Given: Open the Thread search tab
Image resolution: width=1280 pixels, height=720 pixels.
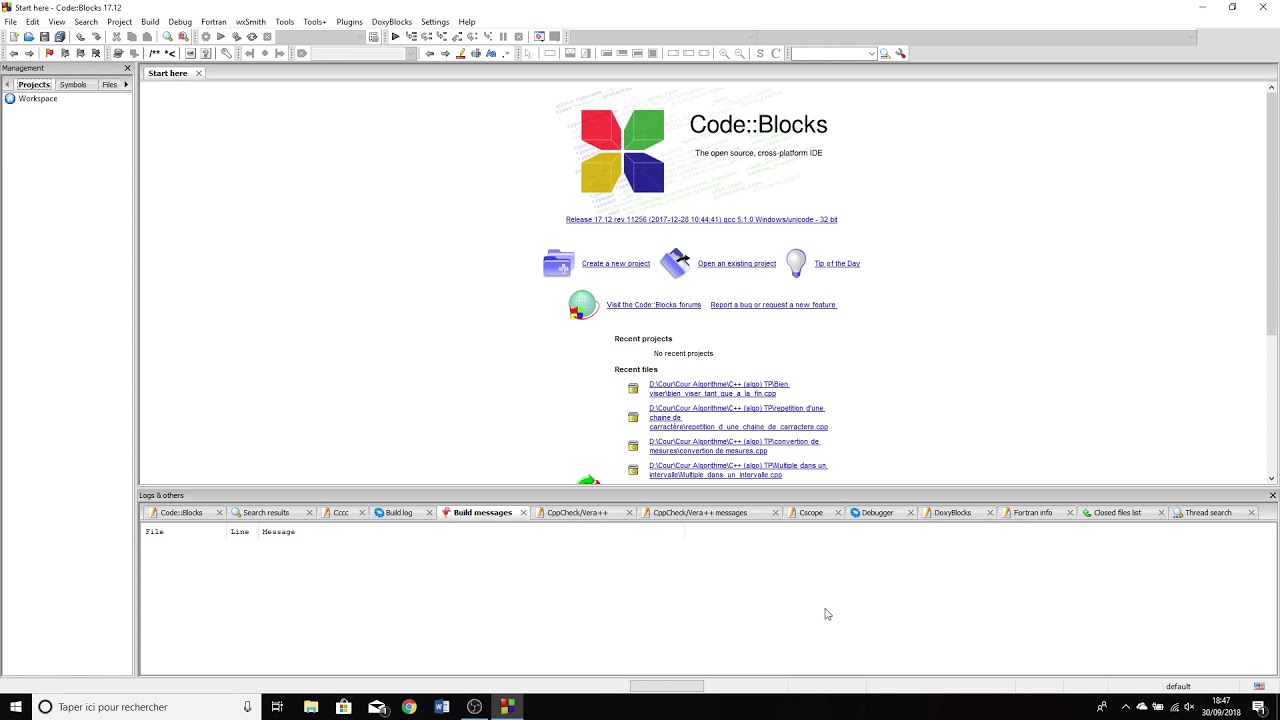Looking at the screenshot, I should point(1208,512).
